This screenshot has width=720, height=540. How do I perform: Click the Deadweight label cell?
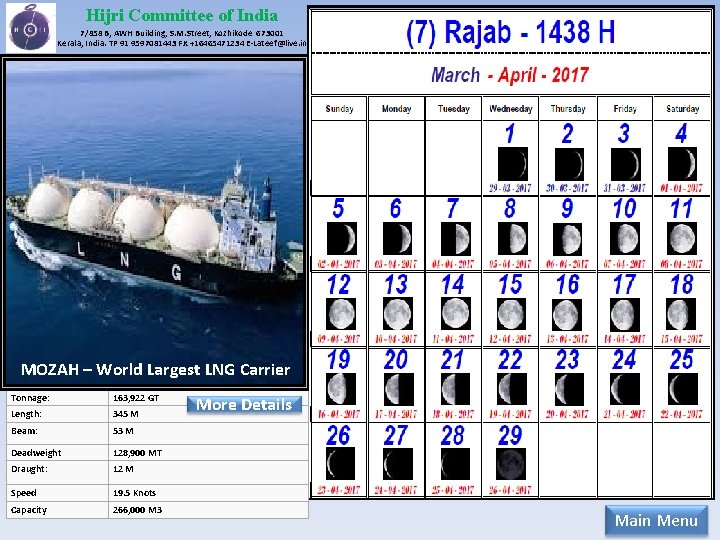coord(57,453)
